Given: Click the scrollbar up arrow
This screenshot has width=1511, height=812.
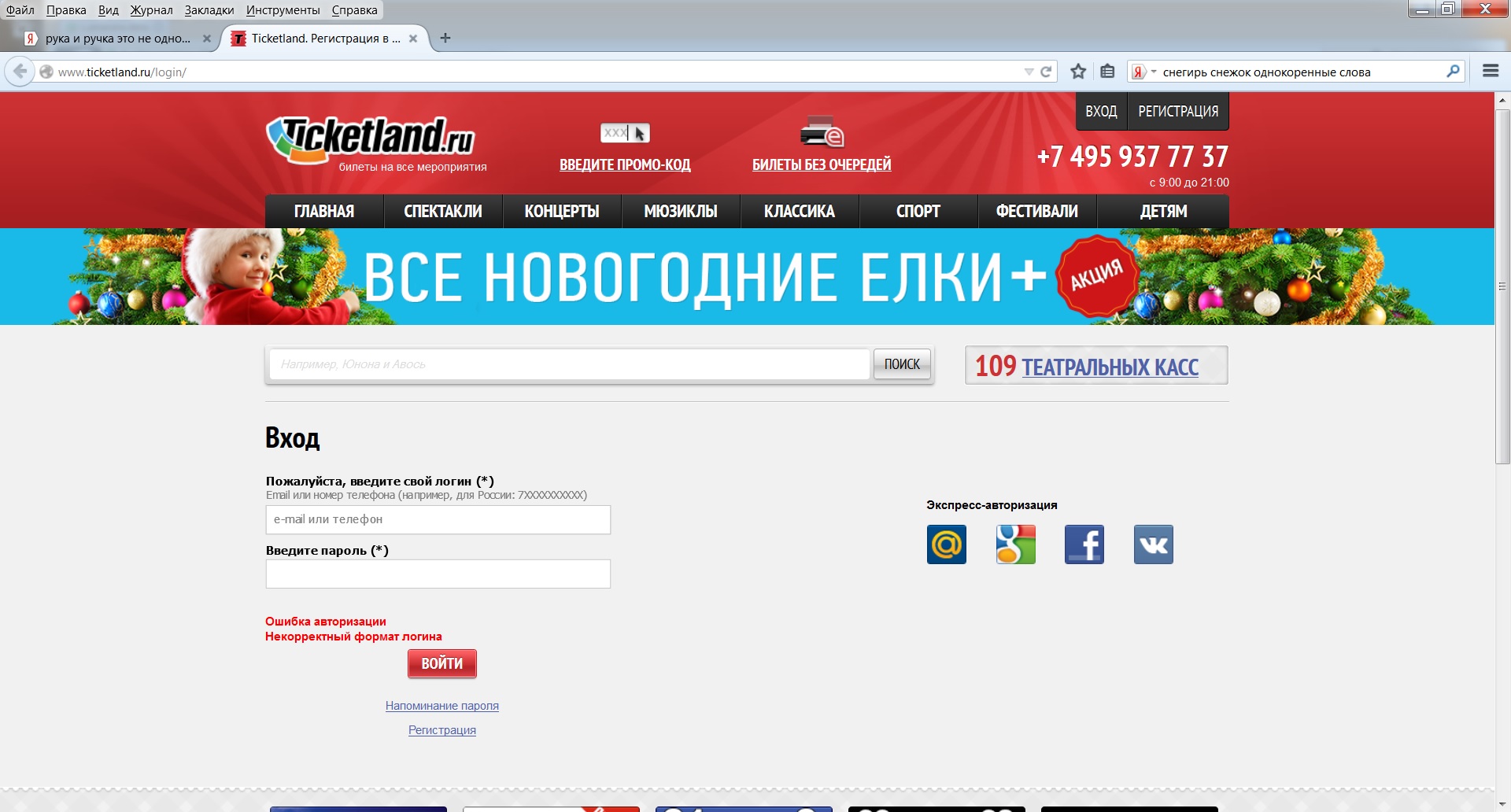Looking at the screenshot, I should coord(1503,101).
